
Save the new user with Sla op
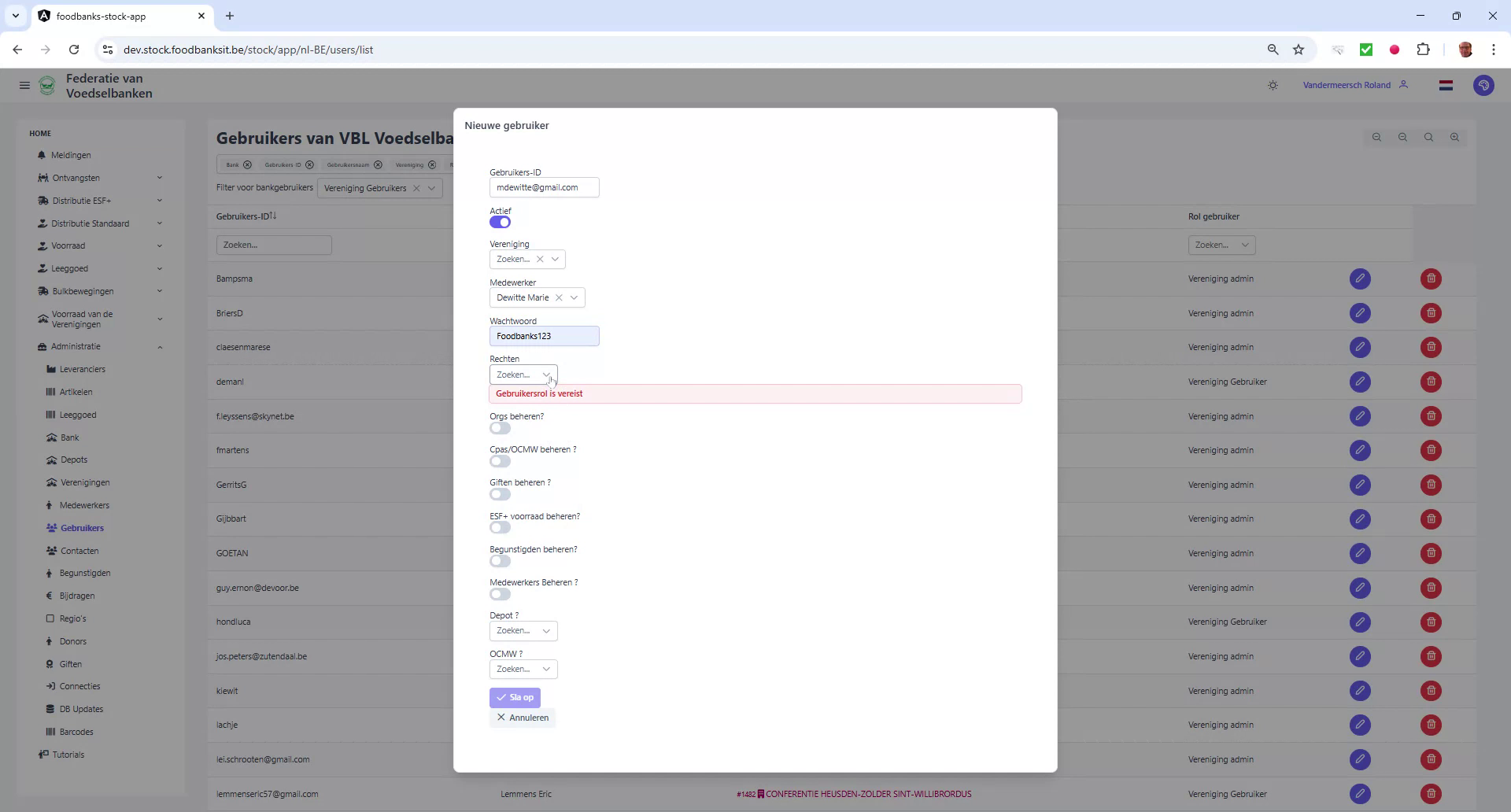pos(515,697)
